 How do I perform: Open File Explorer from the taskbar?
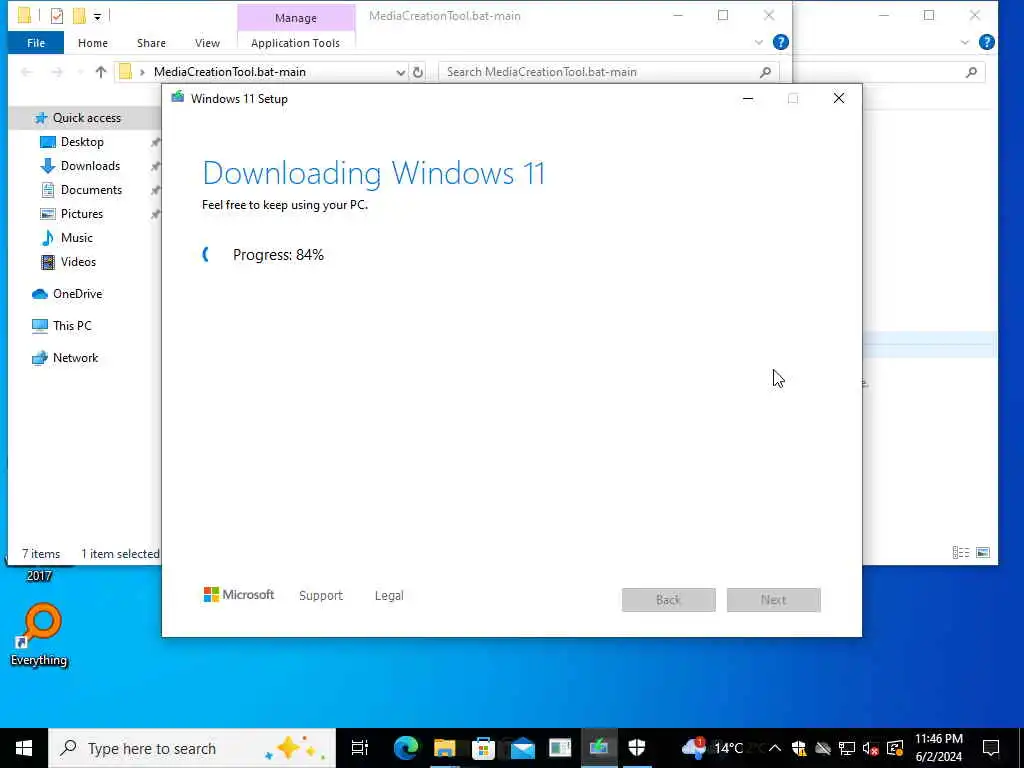coord(445,748)
